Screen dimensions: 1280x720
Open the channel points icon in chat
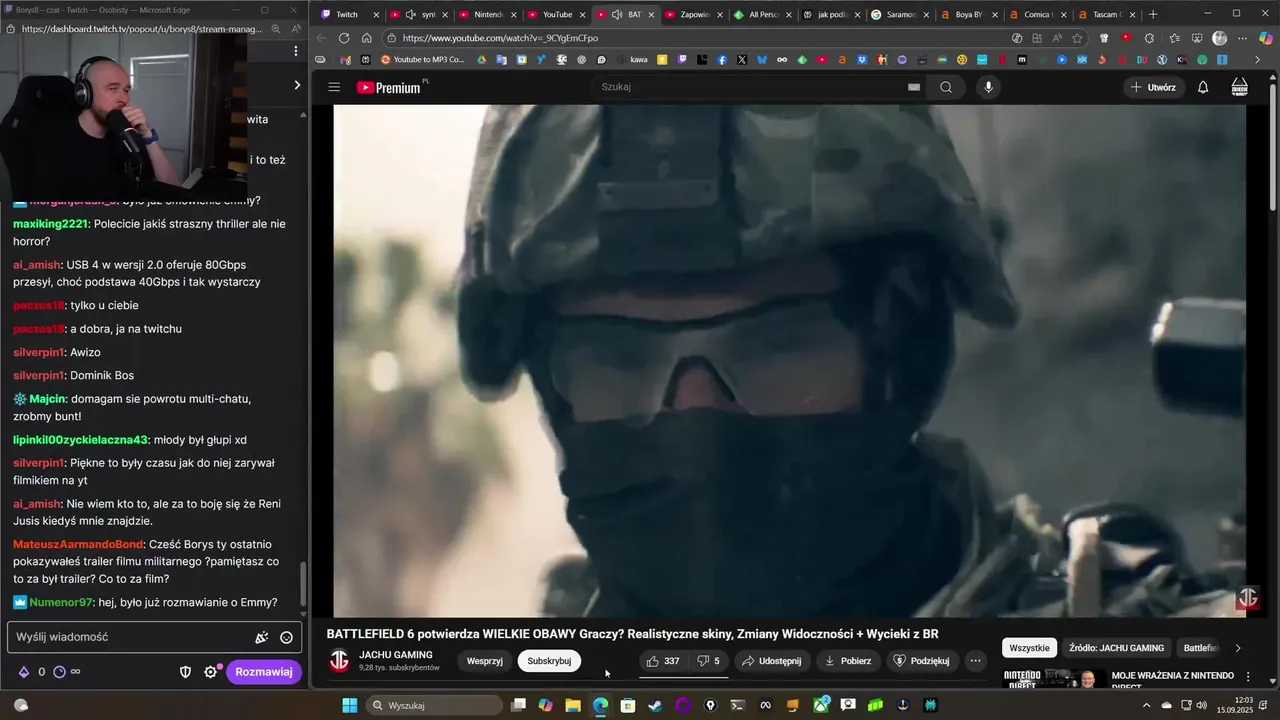point(59,672)
